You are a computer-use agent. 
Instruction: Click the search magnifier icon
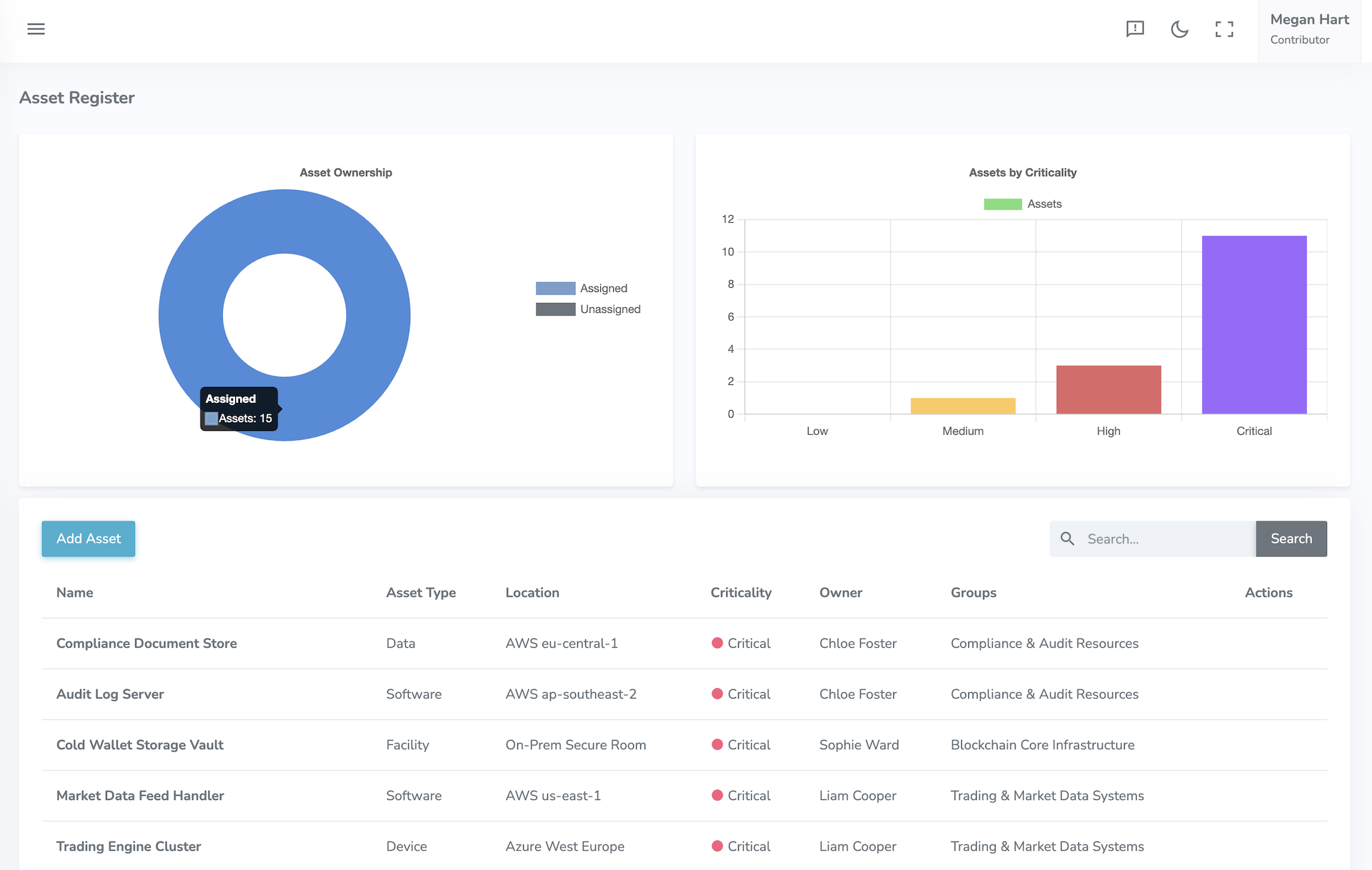(1067, 539)
